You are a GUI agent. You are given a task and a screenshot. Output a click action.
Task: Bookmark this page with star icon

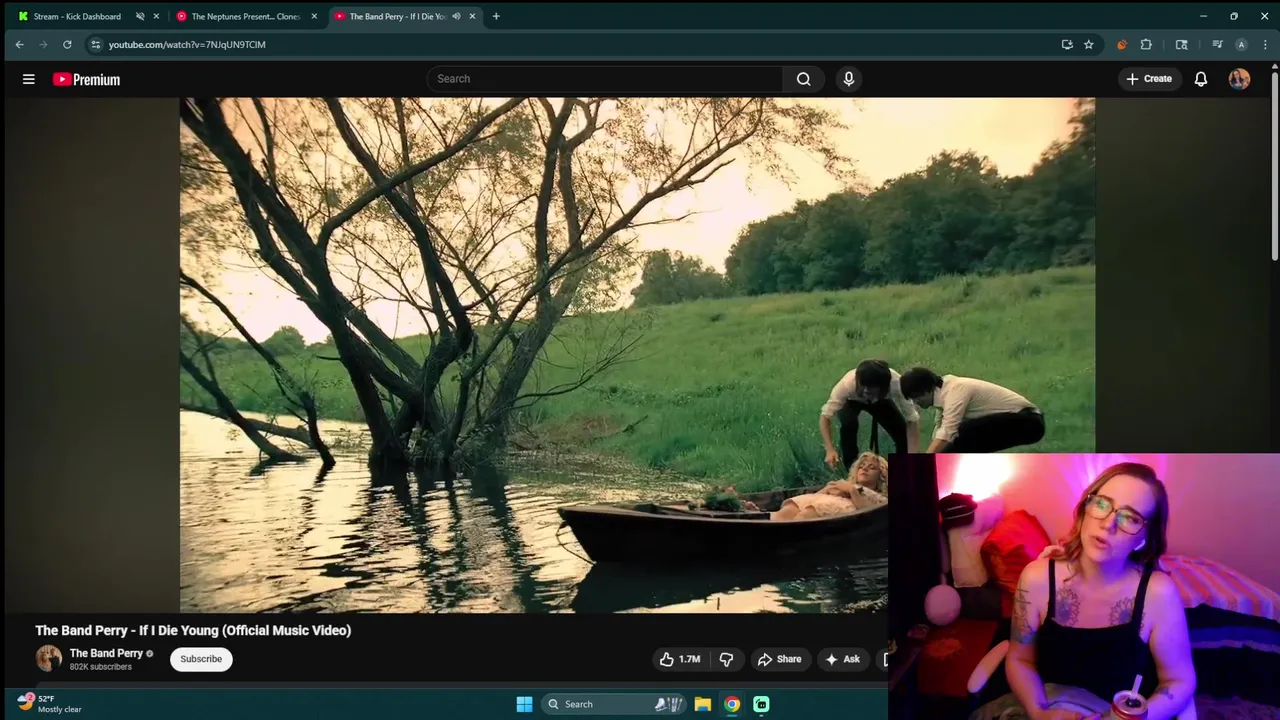coord(1089,44)
